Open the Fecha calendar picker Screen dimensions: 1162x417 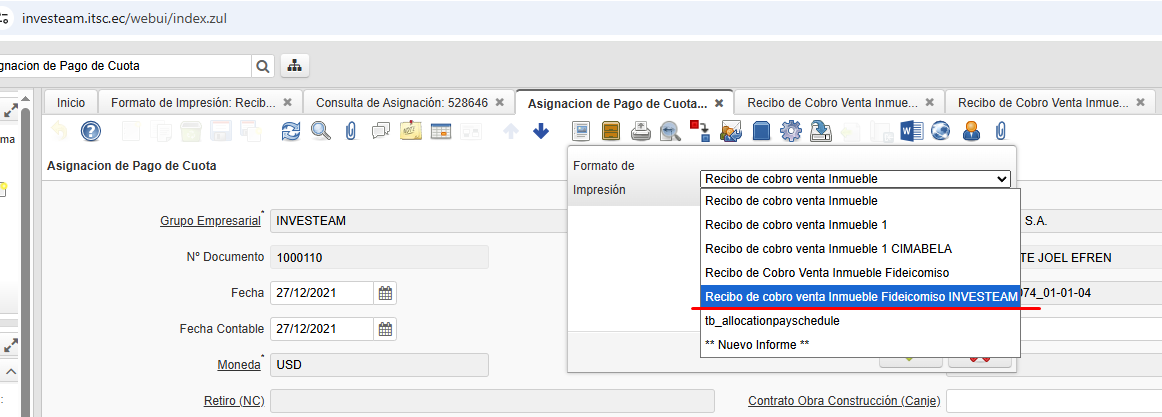385,293
